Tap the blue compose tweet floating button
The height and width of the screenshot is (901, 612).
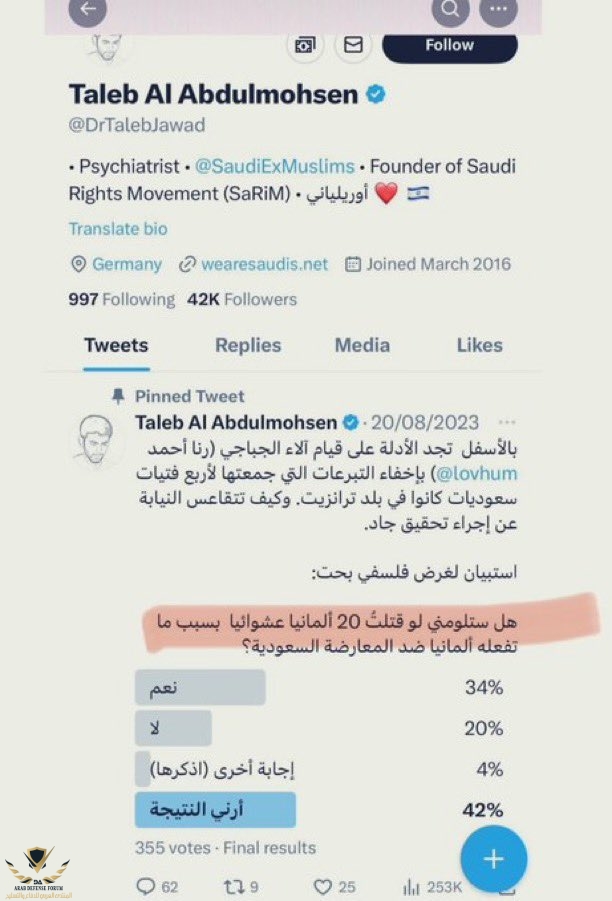494,859
